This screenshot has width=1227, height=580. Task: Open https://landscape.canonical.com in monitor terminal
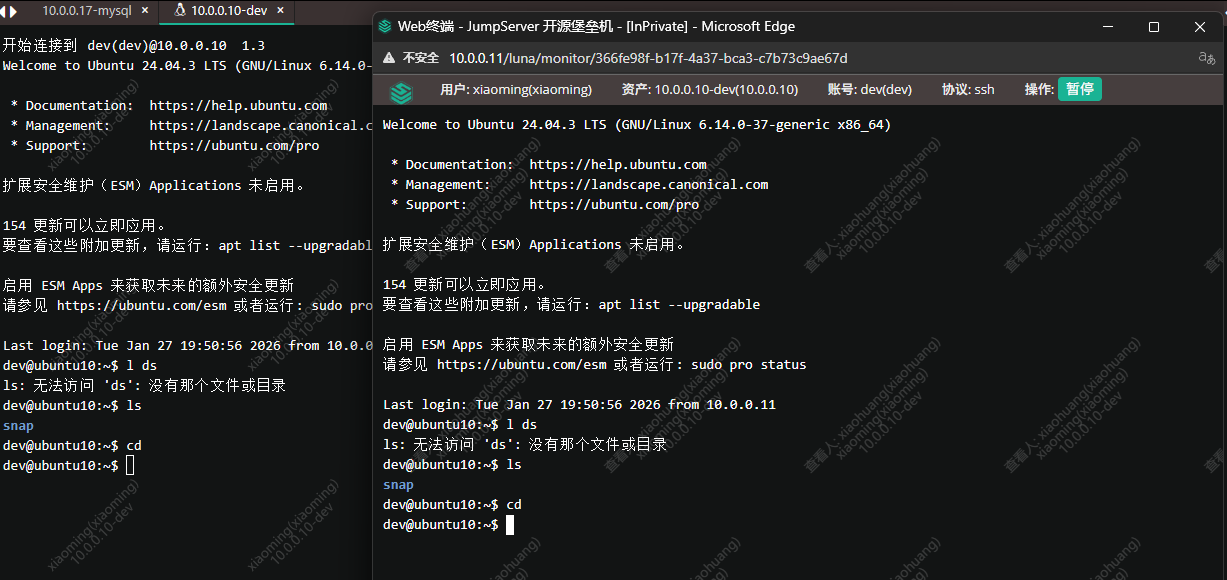click(x=649, y=184)
